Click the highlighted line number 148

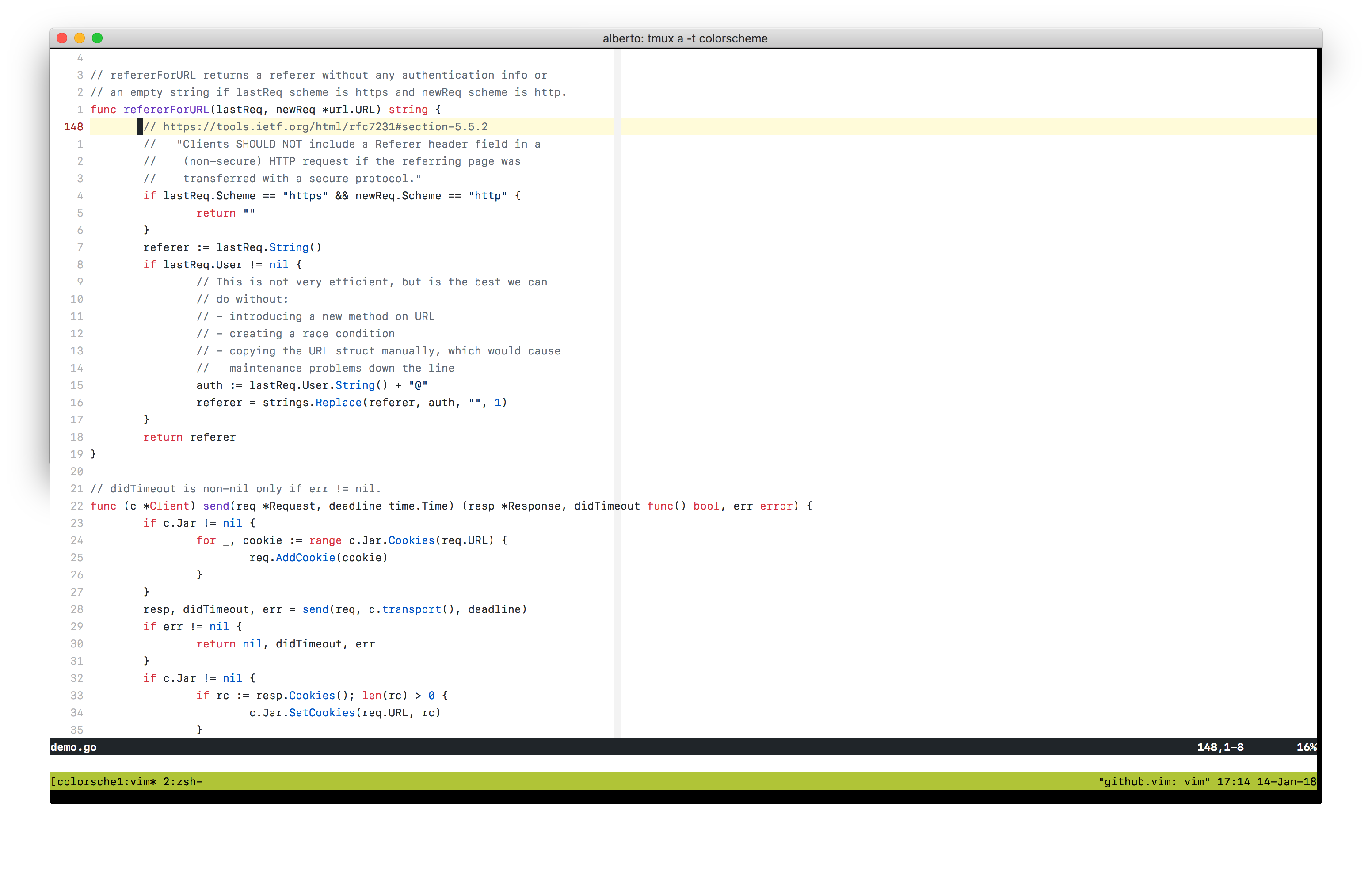coord(73,126)
